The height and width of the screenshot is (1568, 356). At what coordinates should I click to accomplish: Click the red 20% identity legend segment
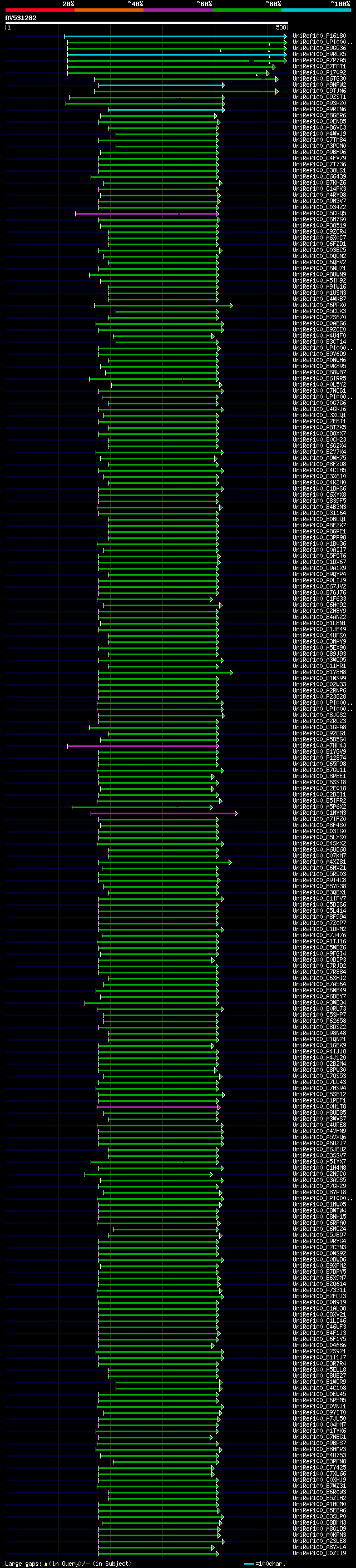coord(39,10)
